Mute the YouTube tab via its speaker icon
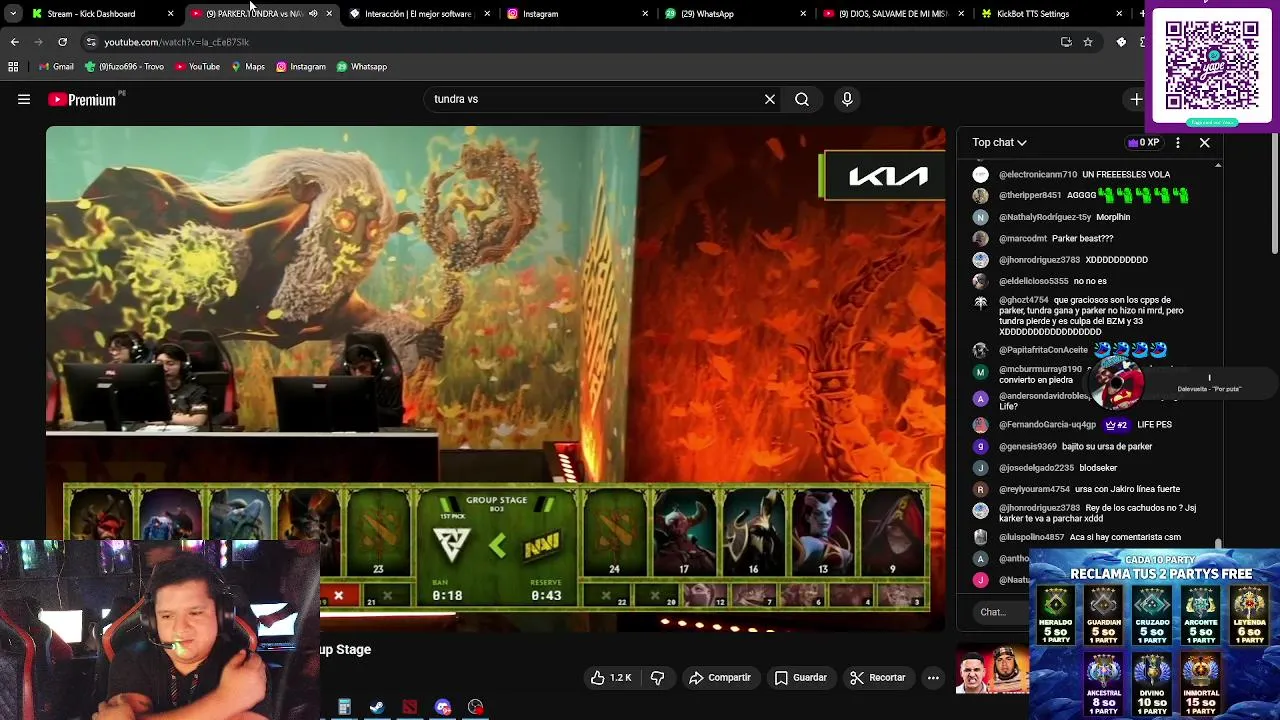The width and height of the screenshot is (1280, 720). (x=313, y=14)
